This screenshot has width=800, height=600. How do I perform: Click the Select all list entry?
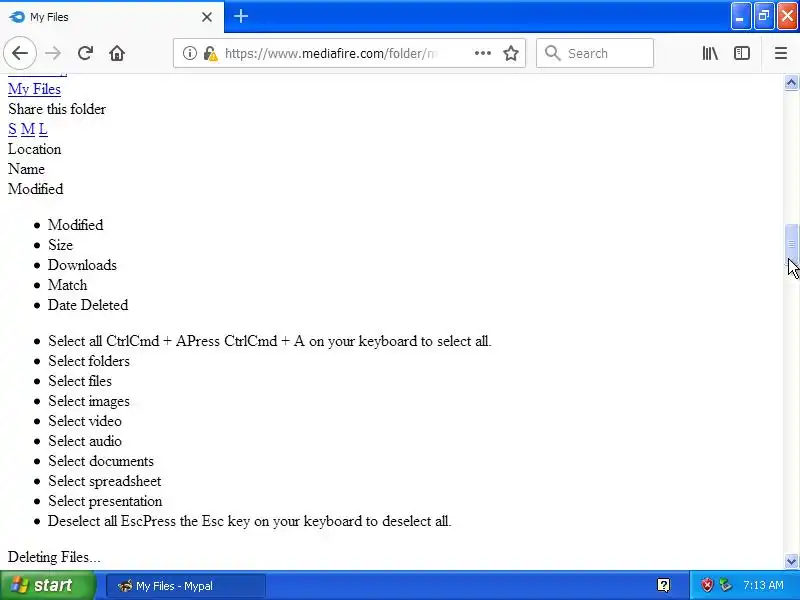click(x=269, y=341)
